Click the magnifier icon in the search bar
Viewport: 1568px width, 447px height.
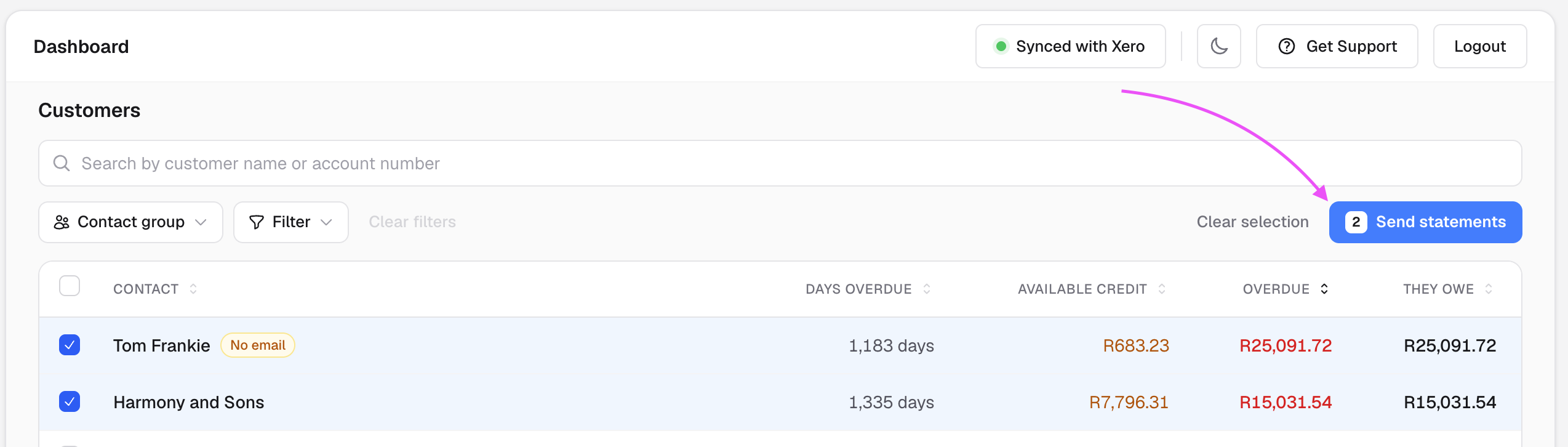(x=62, y=163)
